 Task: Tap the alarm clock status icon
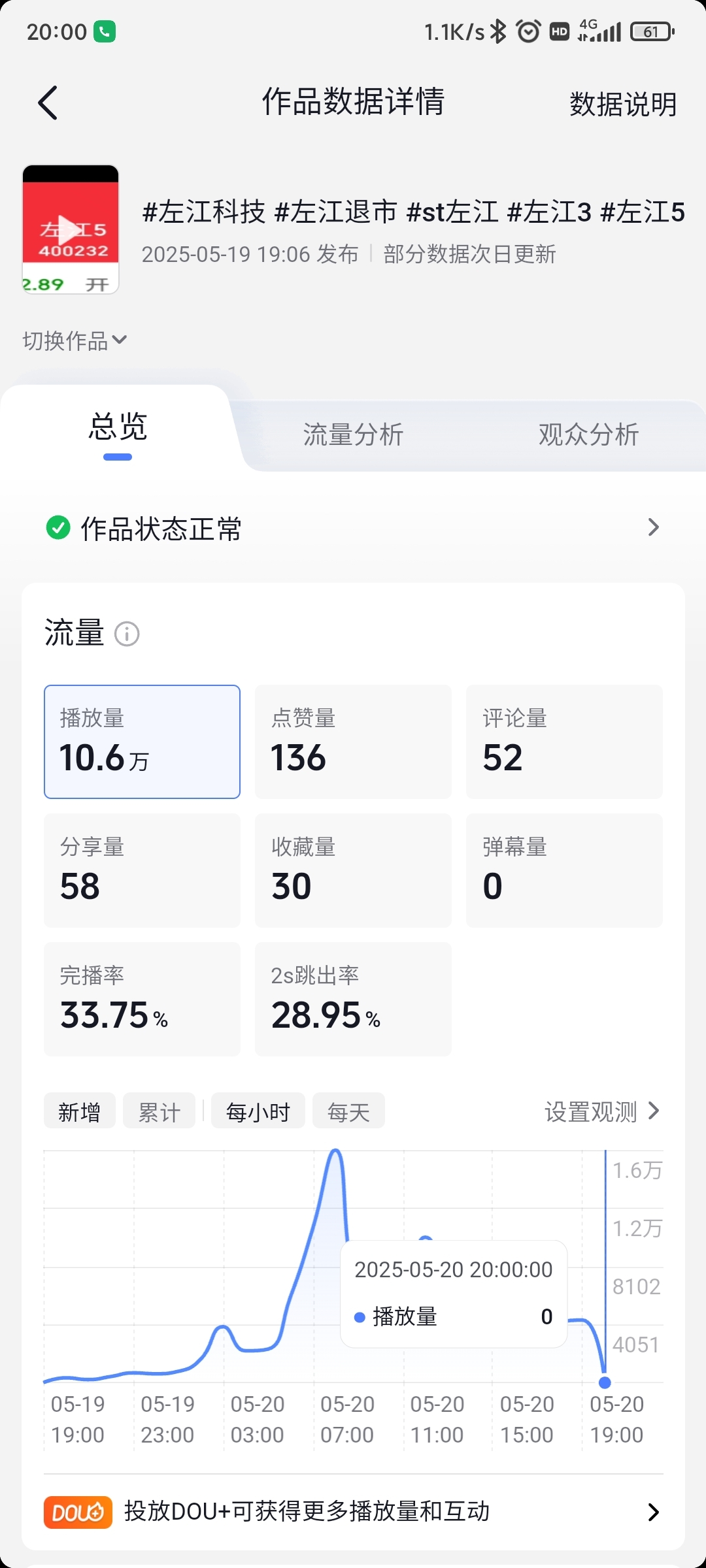[528, 31]
